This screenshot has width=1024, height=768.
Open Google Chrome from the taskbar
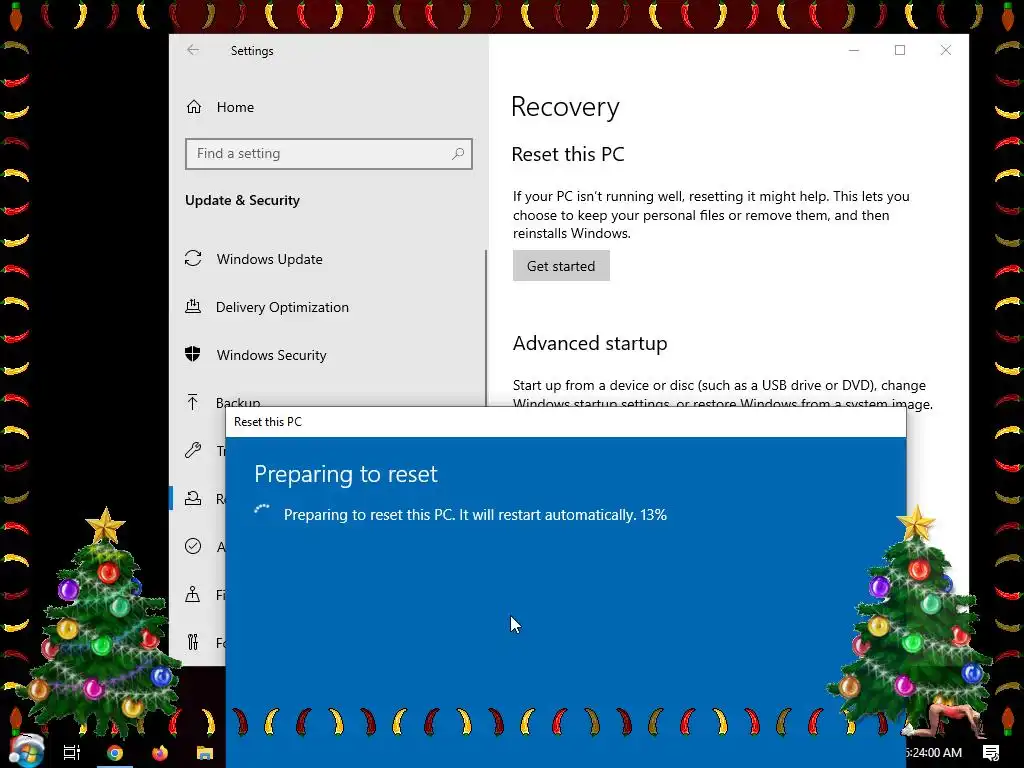click(115, 753)
